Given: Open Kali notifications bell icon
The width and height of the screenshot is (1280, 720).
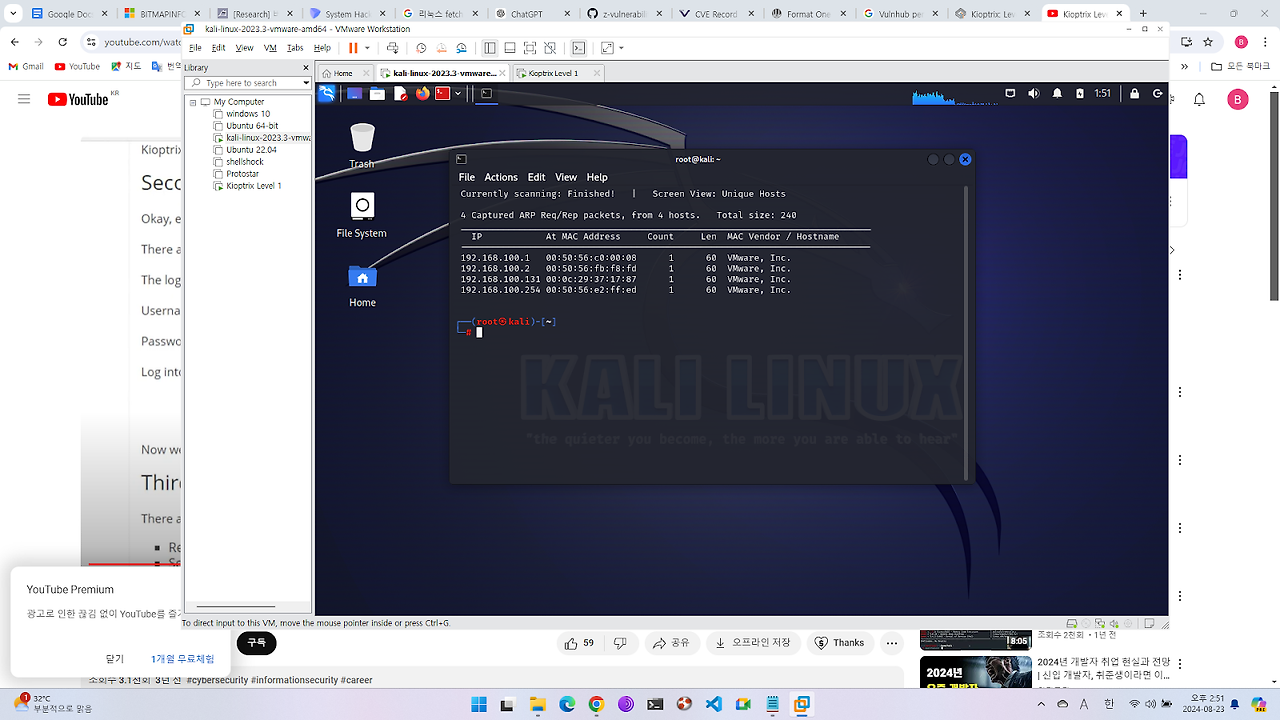Looking at the screenshot, I should point(1056,93).
